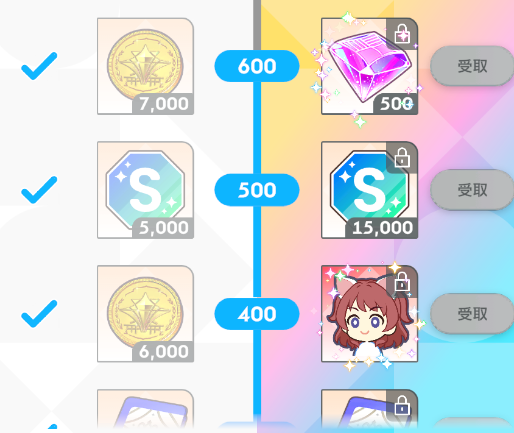This screenshot has width=514, height=433.
Task: Select the pink crystal 500 premium reward
Action: click(x=369, y=66)
